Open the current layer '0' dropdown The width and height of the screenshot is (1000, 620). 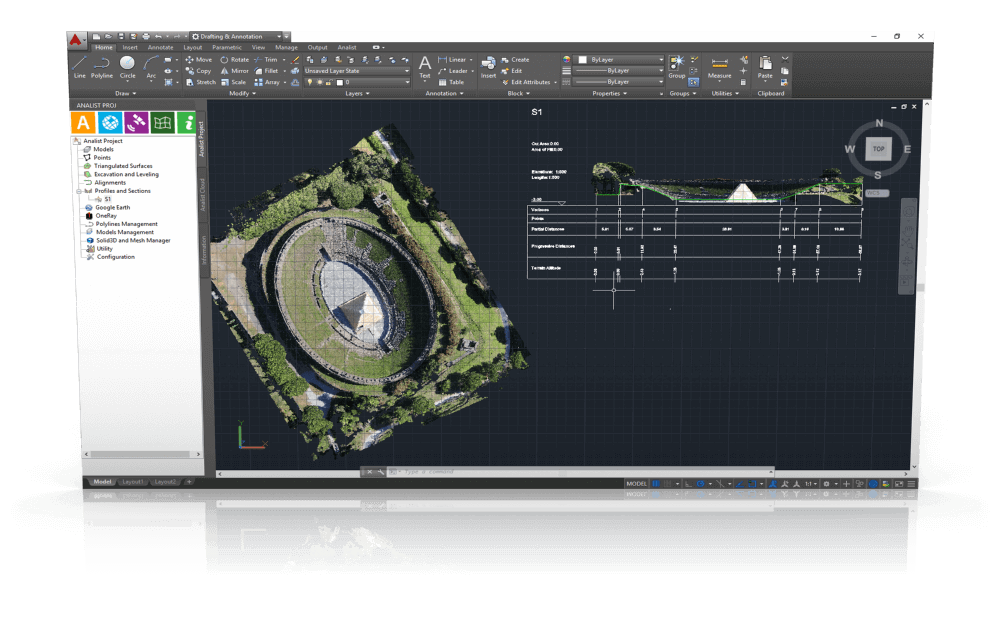coord(357,82)
